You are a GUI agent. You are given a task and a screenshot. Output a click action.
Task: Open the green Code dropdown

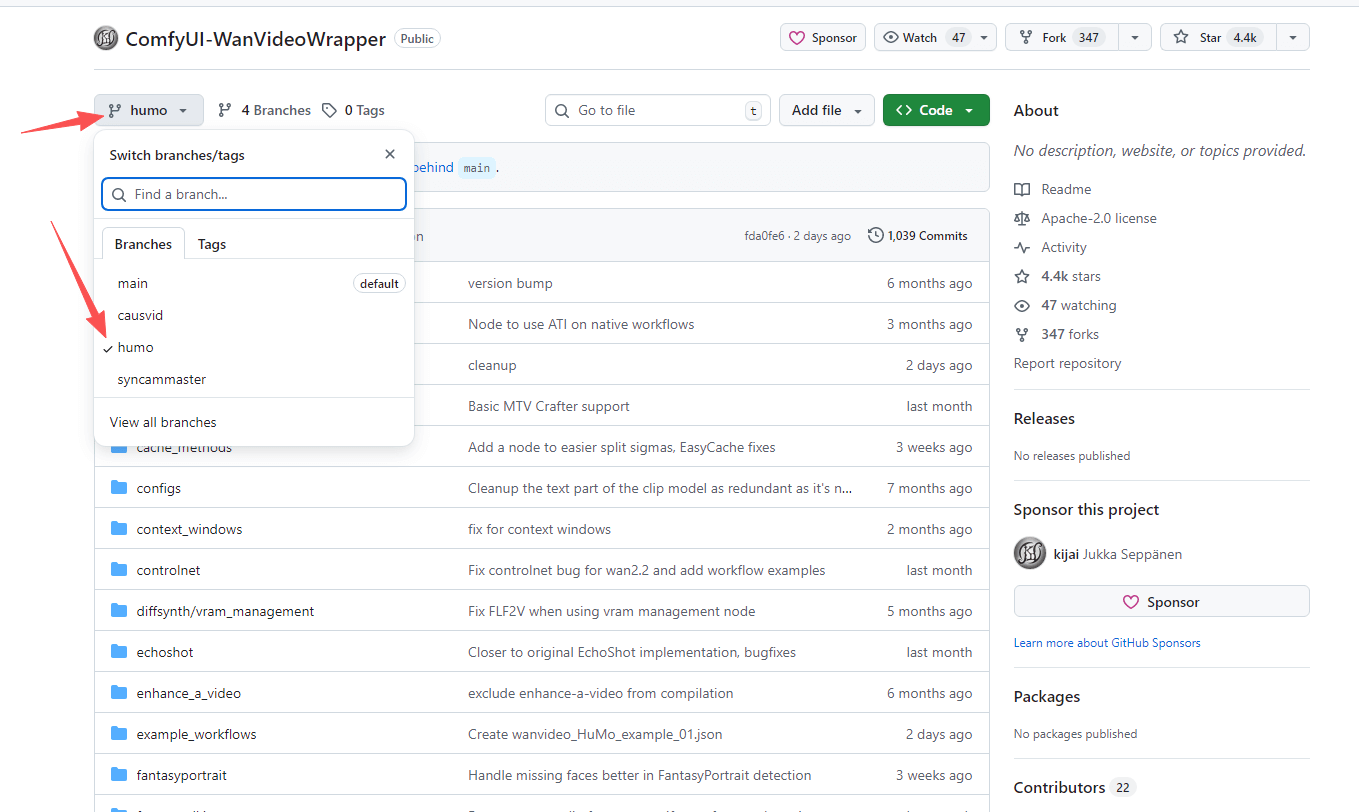[x=936, y=110]
